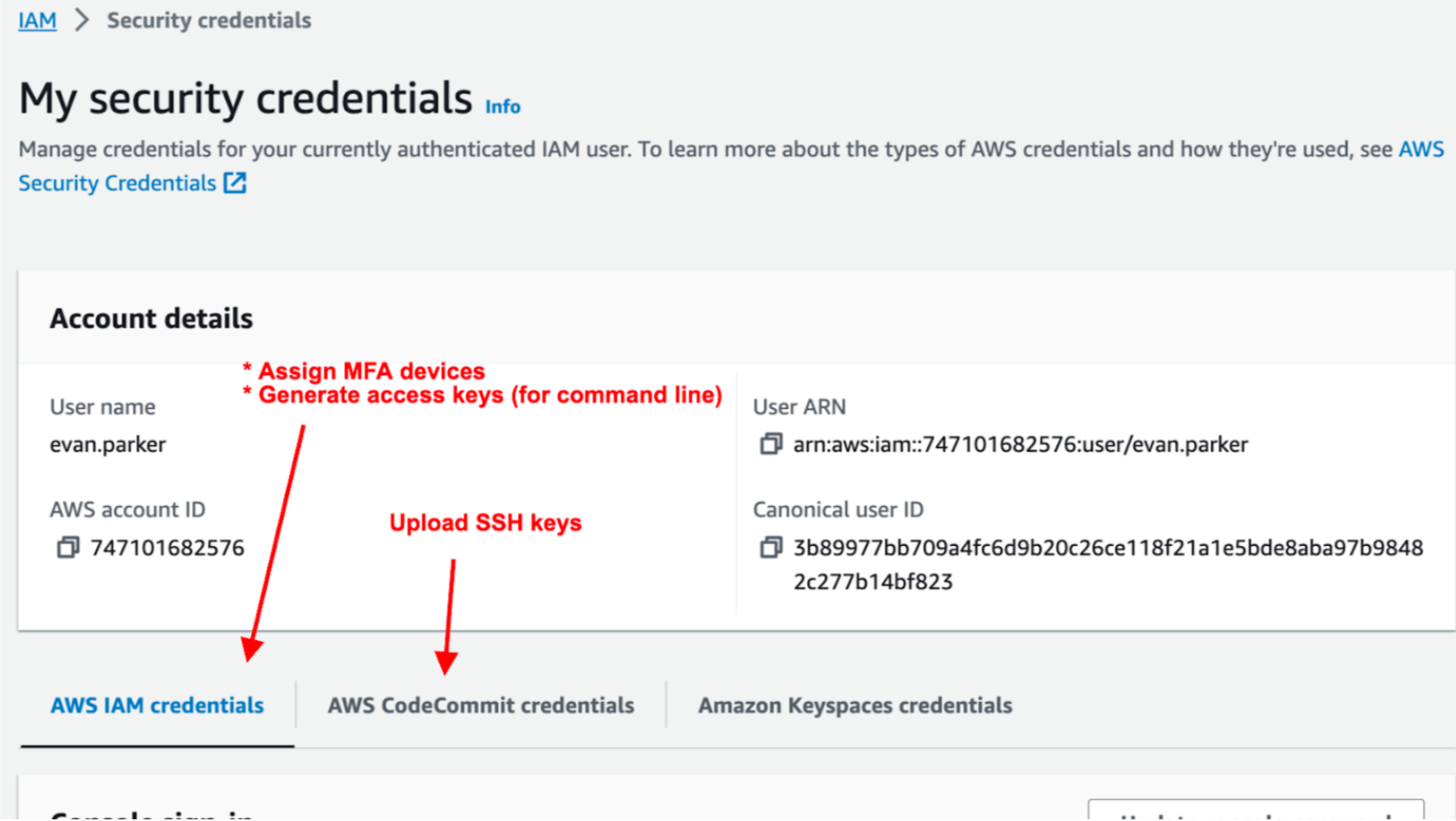
Task: Switch to AWS CodeCommit credentials tab
Action: click(480, 706)
